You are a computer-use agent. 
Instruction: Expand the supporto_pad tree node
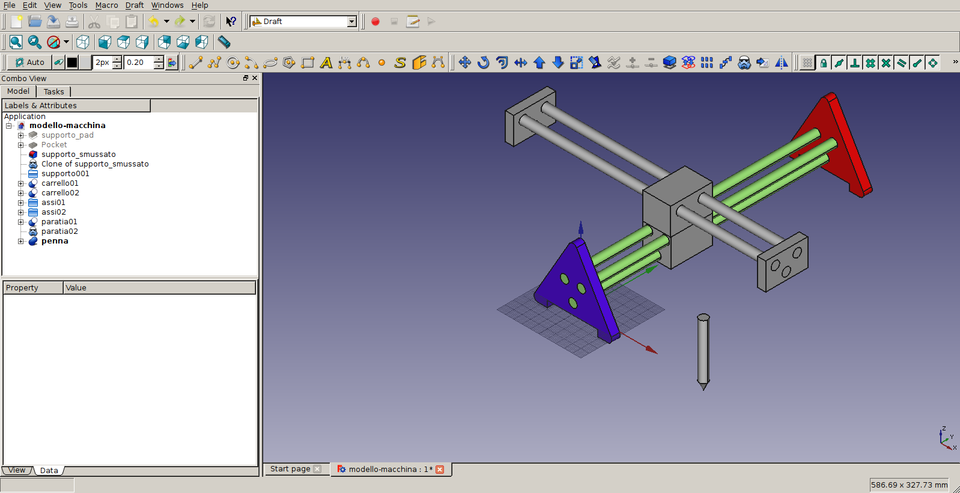[x=21, y=135]
